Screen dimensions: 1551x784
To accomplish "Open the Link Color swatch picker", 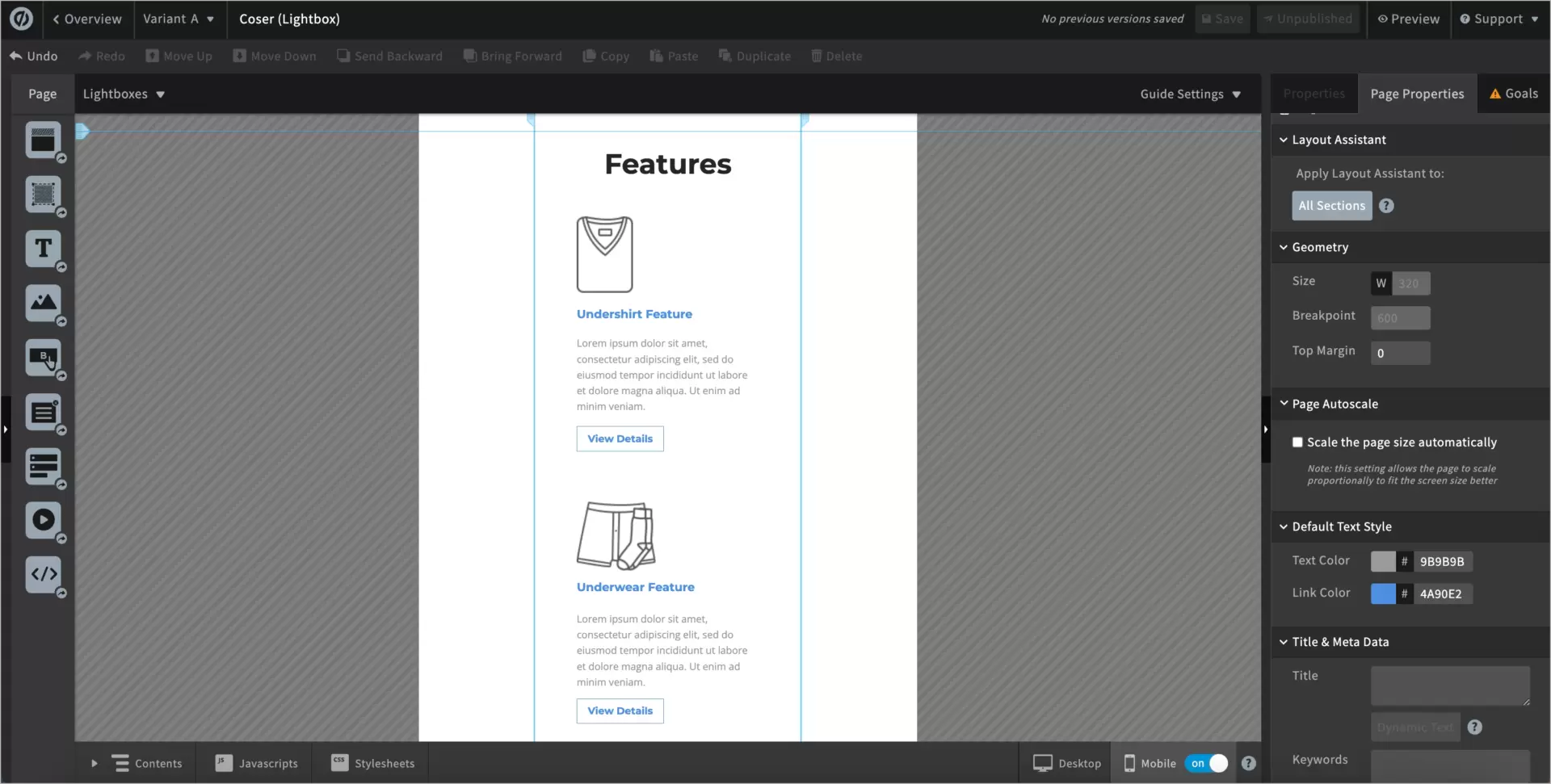I will pos(1384,593).
